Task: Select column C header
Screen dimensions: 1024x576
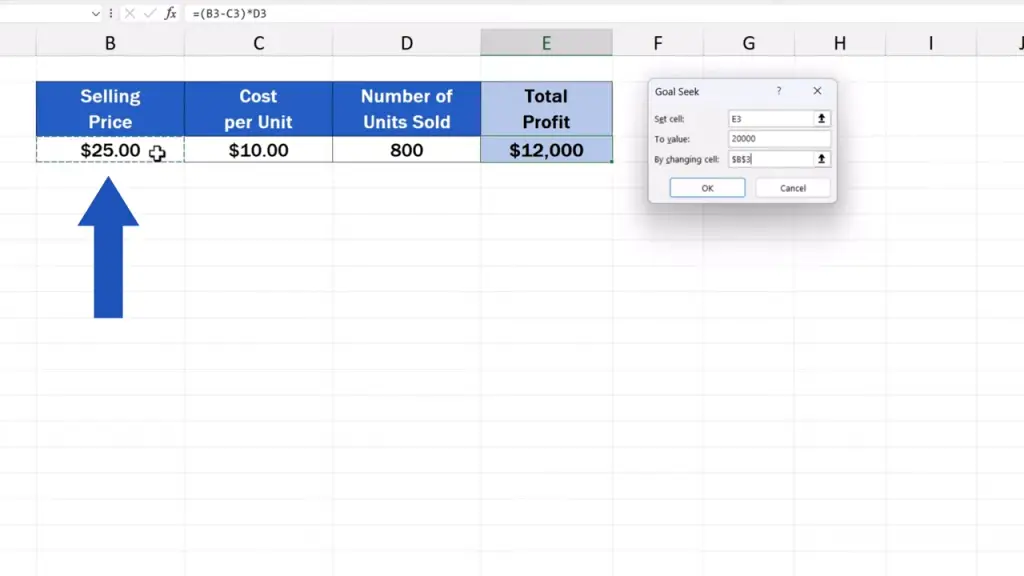Action: [258, 43]
